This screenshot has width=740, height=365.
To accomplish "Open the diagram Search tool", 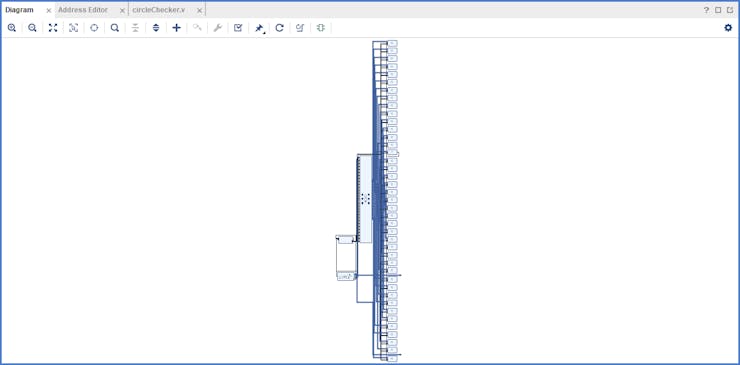I will pyautogui.click(x=115, y=28).
